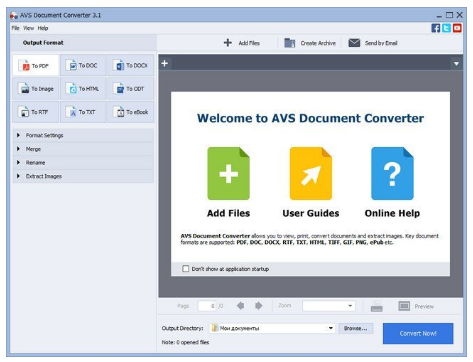Open the Facebook icon in header

436,28
